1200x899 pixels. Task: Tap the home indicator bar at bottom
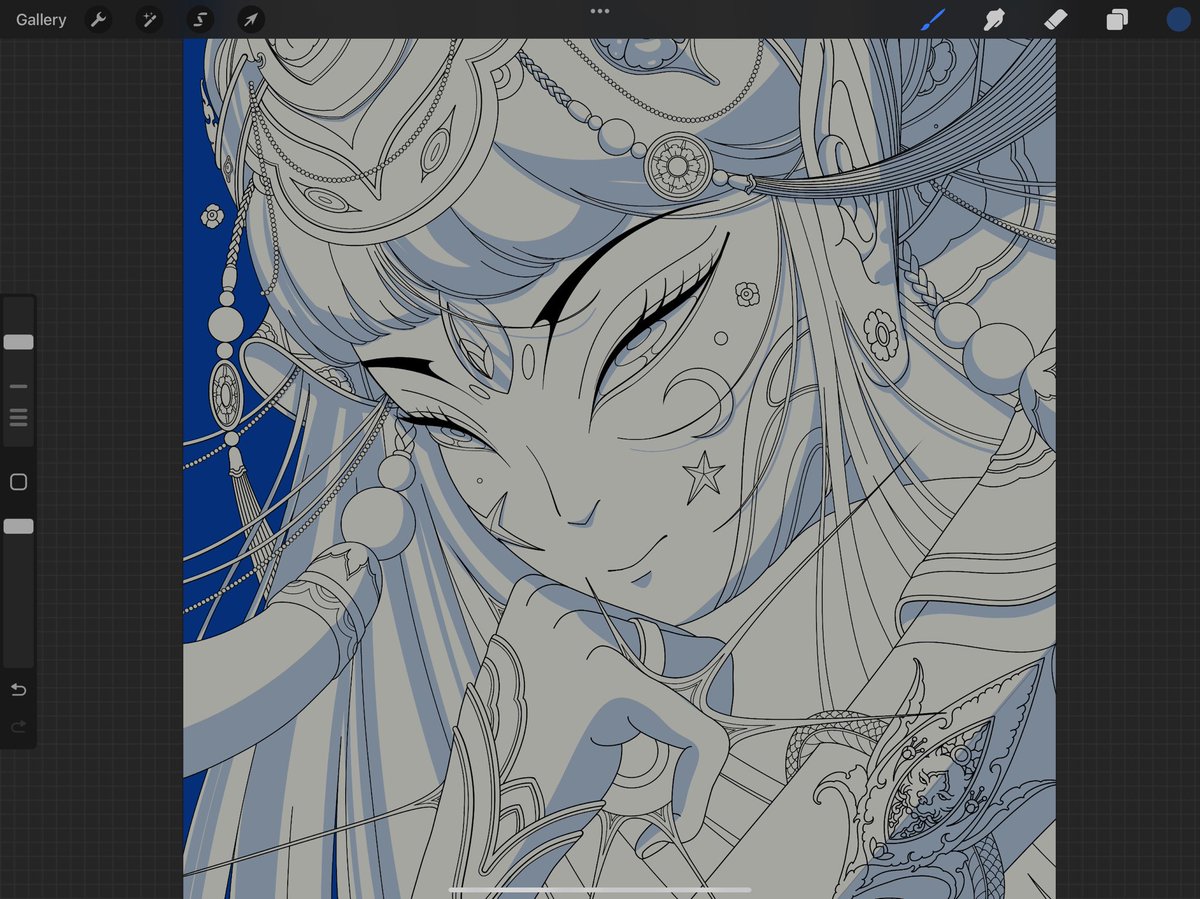(600, 889)
